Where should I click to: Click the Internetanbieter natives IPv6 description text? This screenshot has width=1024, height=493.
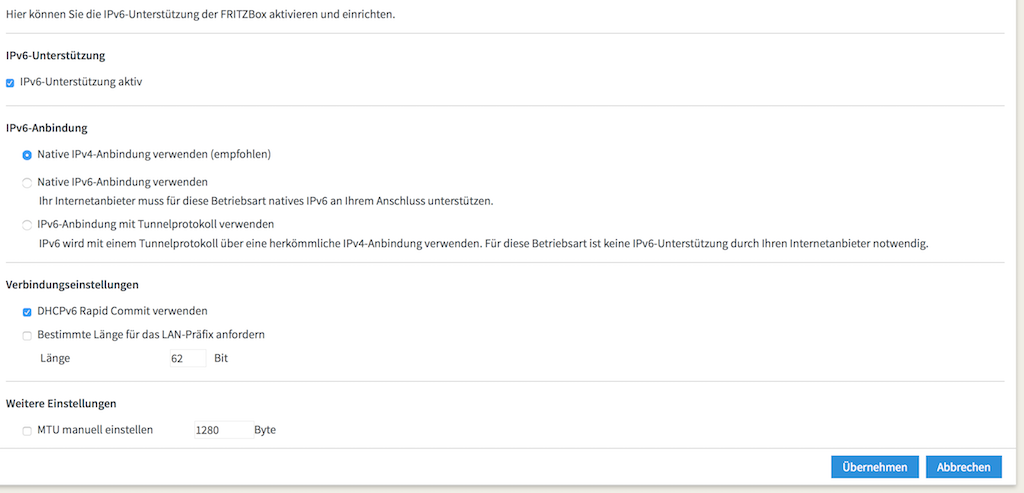coord(265,201)
